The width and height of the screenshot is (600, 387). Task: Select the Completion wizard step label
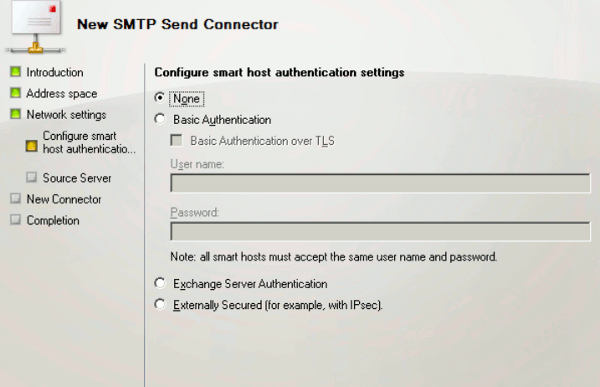point(53,220)
